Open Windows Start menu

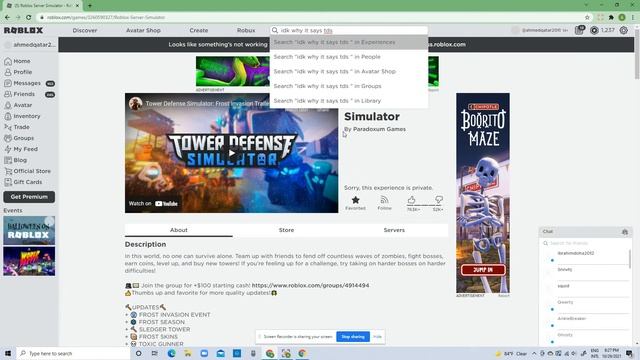[8, 353]
